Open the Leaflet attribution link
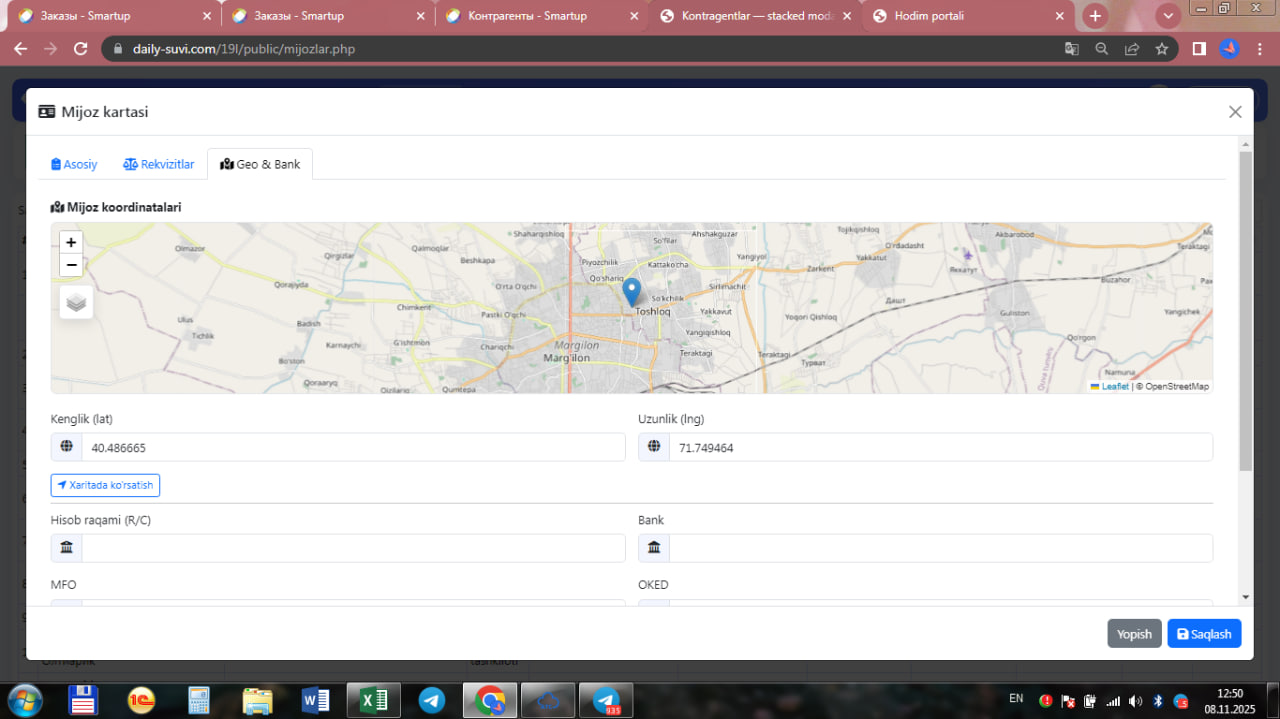Image resolution: width=1280 pixels, height=719 pixels. [1114, 386]
